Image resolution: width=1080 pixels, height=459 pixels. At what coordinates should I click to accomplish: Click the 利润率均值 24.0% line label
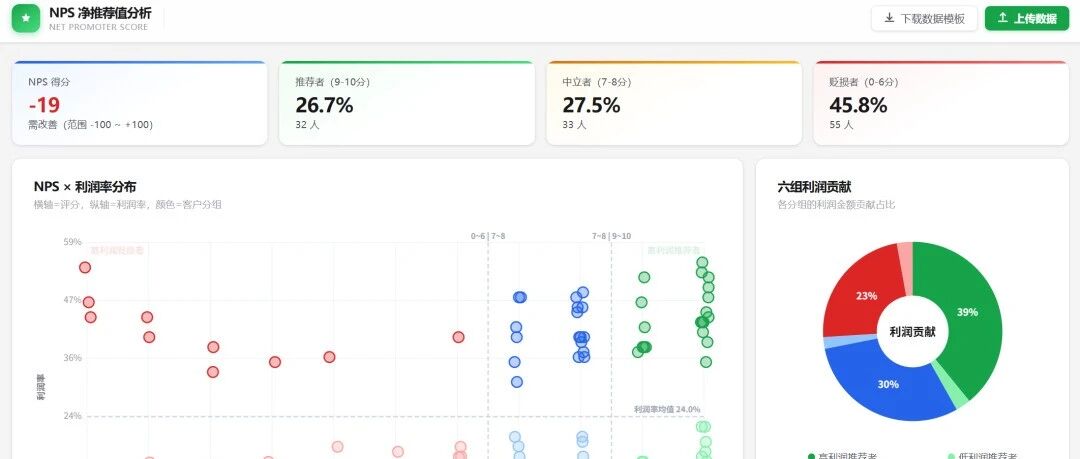click(667, 409)
